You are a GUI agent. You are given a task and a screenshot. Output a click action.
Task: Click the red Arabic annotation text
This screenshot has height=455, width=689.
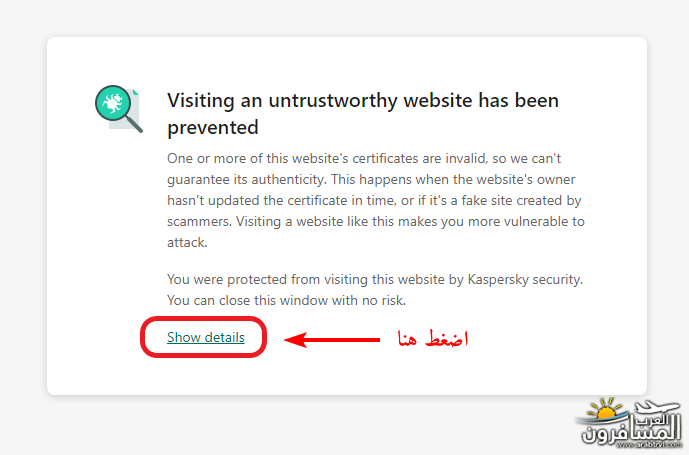coord(433,339)
